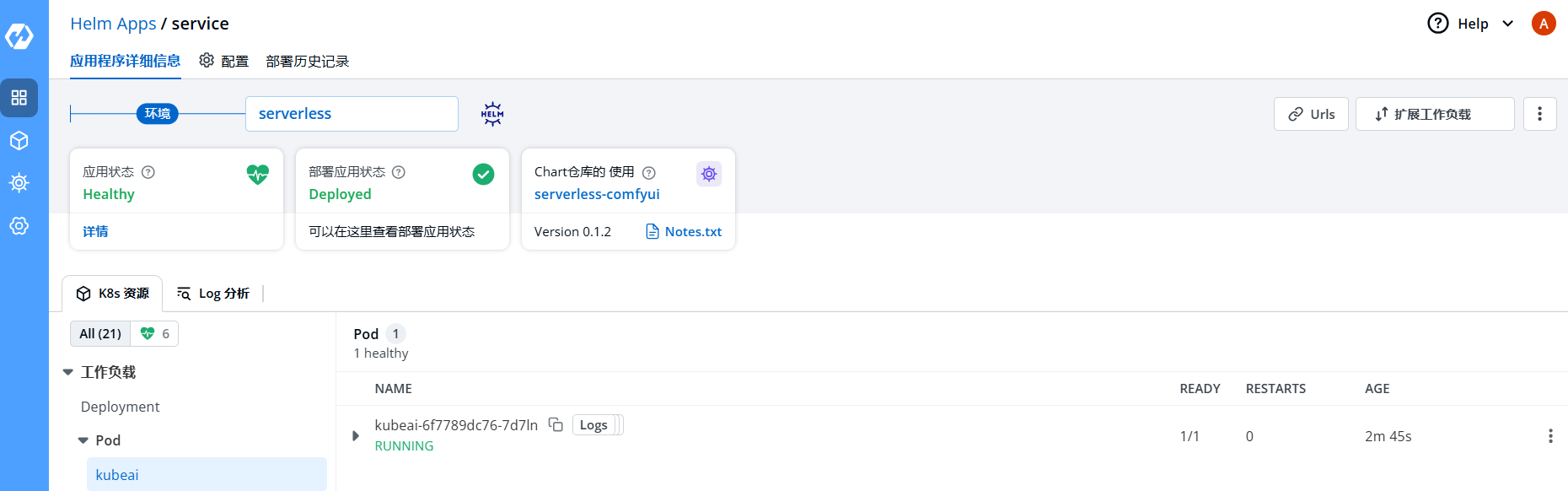
Task: Open the cube sidebar icon
Action: (19, 141)
